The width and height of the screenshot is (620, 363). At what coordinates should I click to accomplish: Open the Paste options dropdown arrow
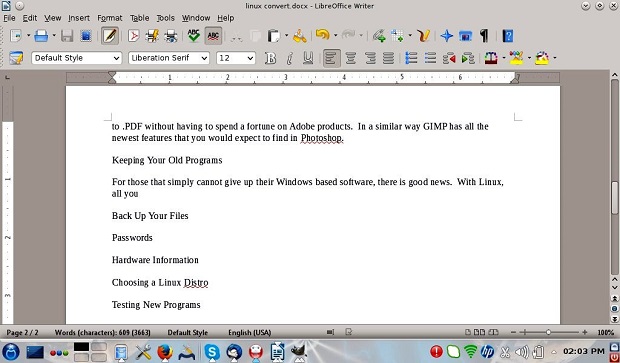[286, 36]
